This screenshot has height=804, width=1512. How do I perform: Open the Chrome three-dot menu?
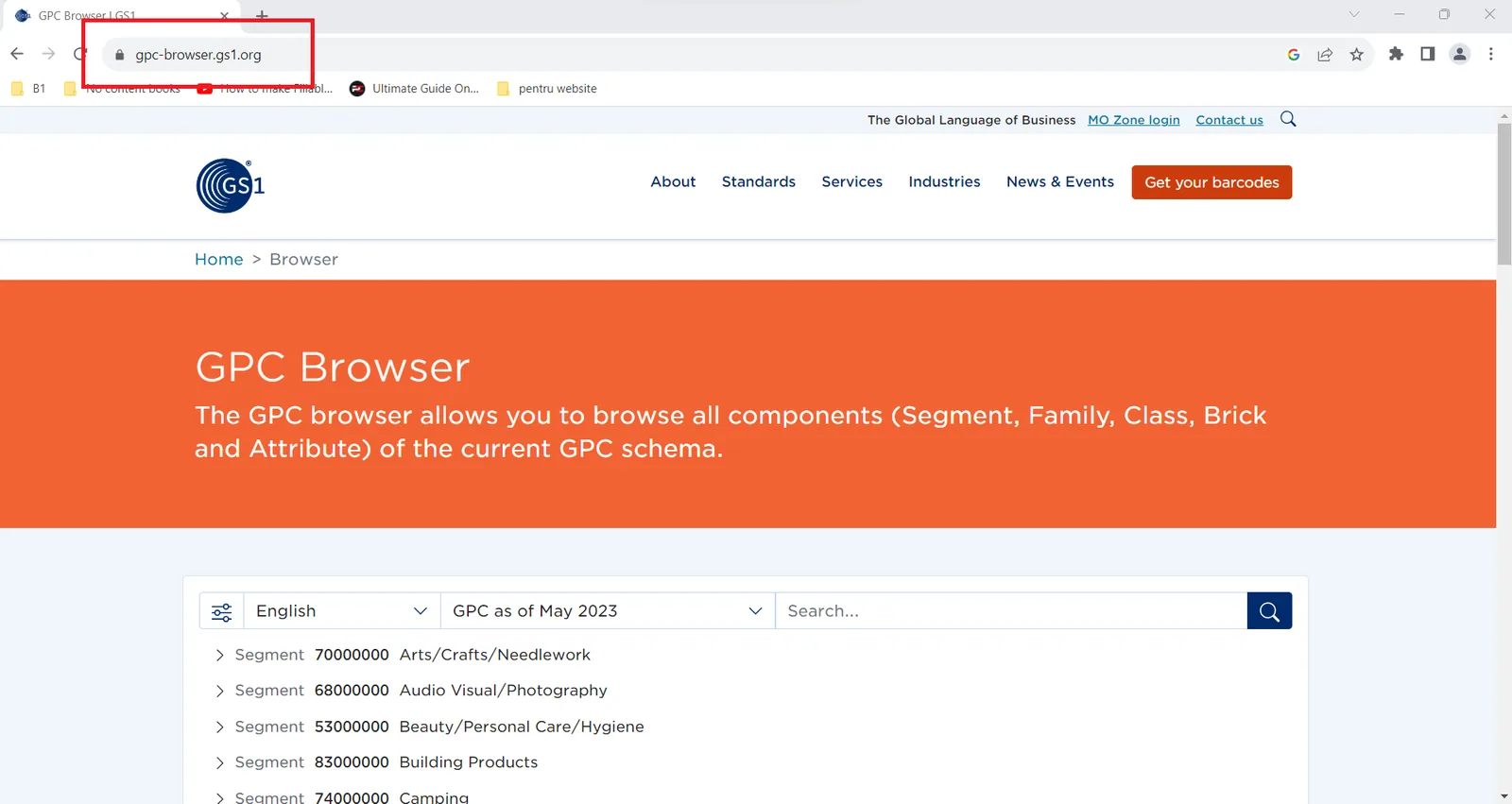[1491, 54]
